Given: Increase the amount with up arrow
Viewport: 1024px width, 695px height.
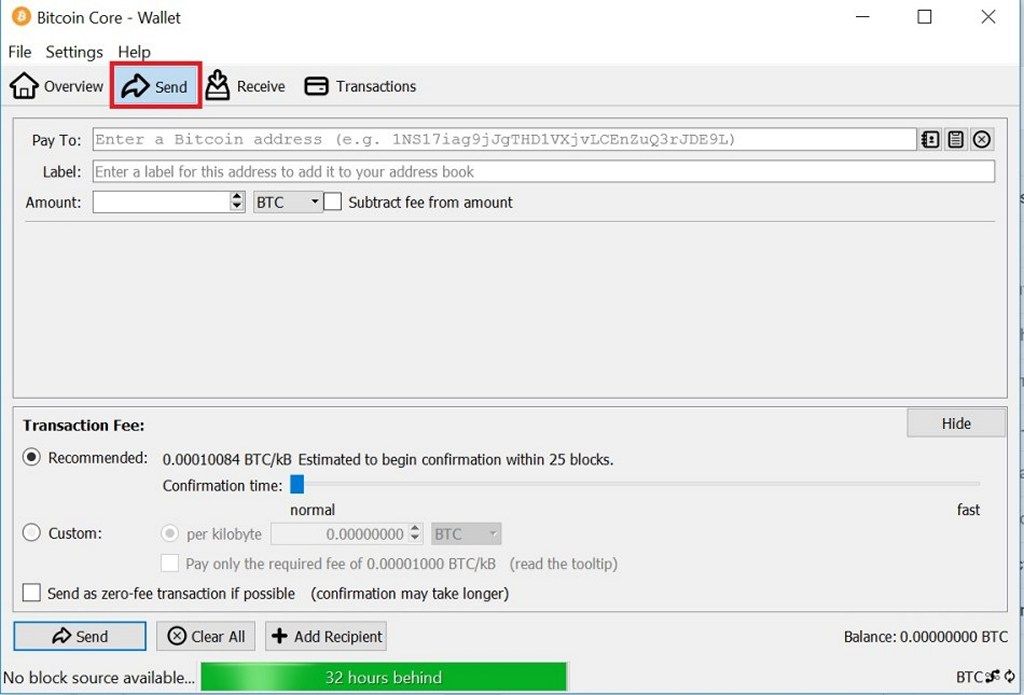Looking at the screenshot, I should tap(237, 197).
